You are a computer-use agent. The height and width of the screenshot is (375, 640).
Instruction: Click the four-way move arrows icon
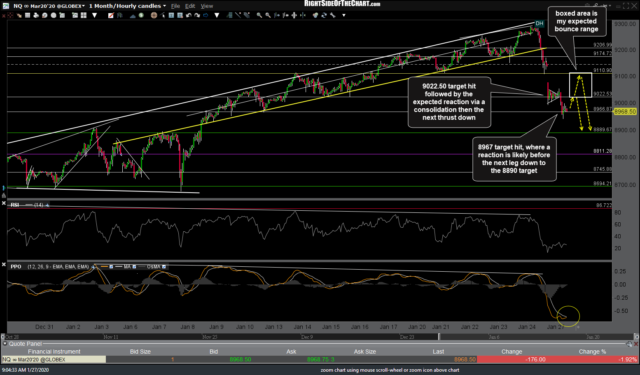point(294,15)
